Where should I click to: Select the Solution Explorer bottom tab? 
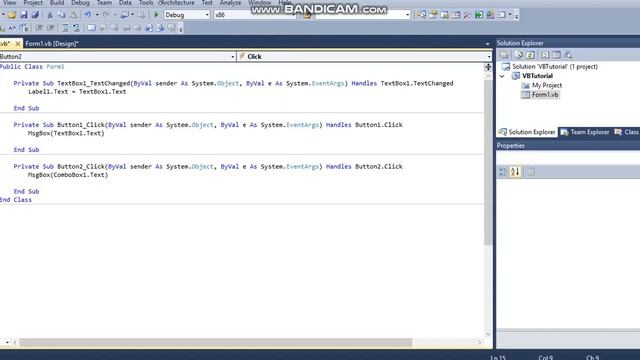tap(527, 132)
